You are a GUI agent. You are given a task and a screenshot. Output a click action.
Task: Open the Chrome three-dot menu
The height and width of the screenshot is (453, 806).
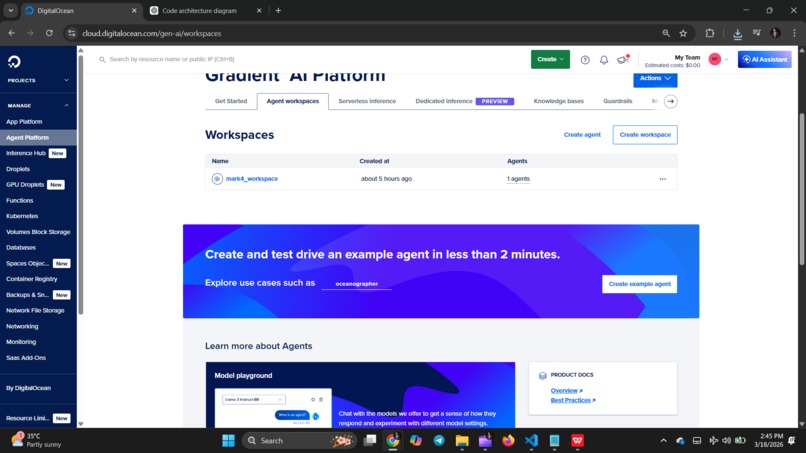[x=794, y=33]
